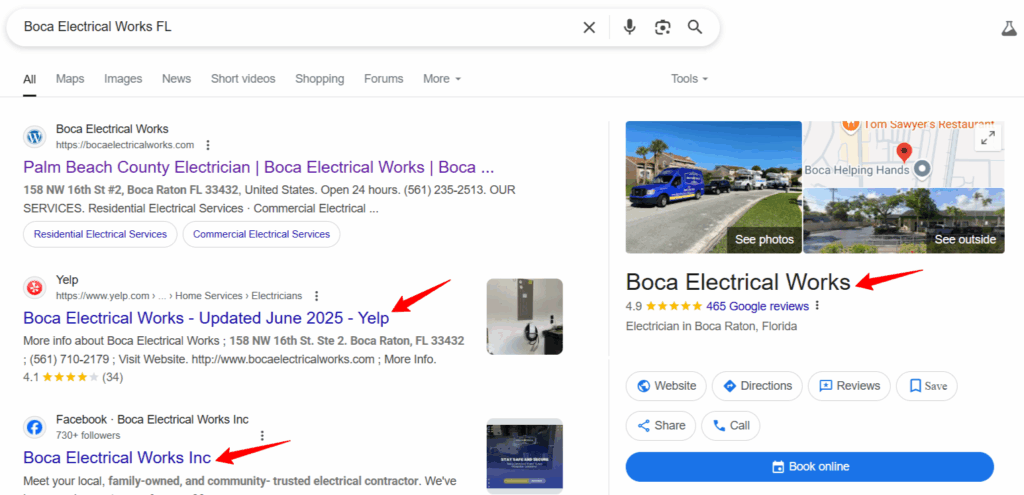Click the magnifying glass search icon
Viewport: 1024px width, 495px height.
point(696,27)
